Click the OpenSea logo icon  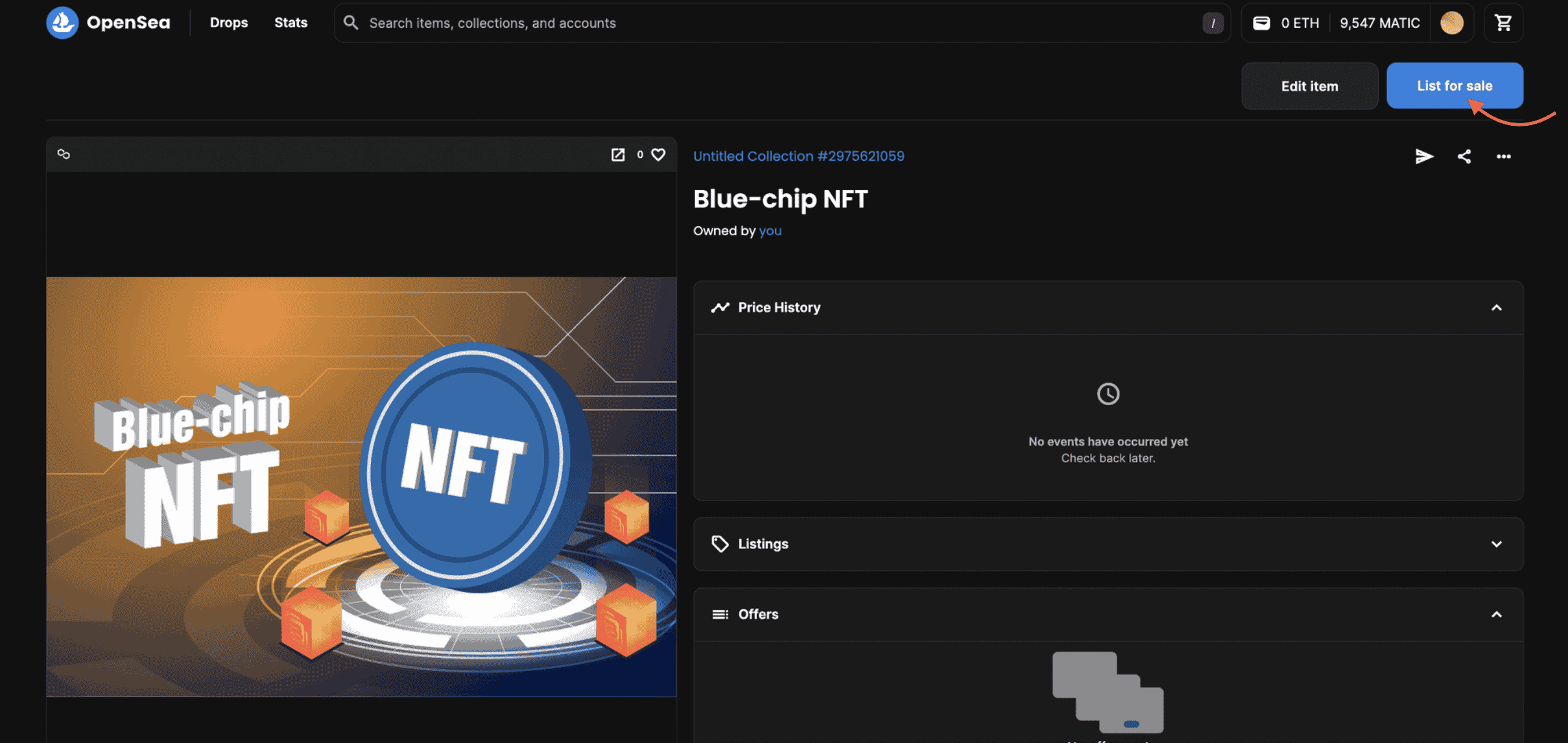coord(62,23)
